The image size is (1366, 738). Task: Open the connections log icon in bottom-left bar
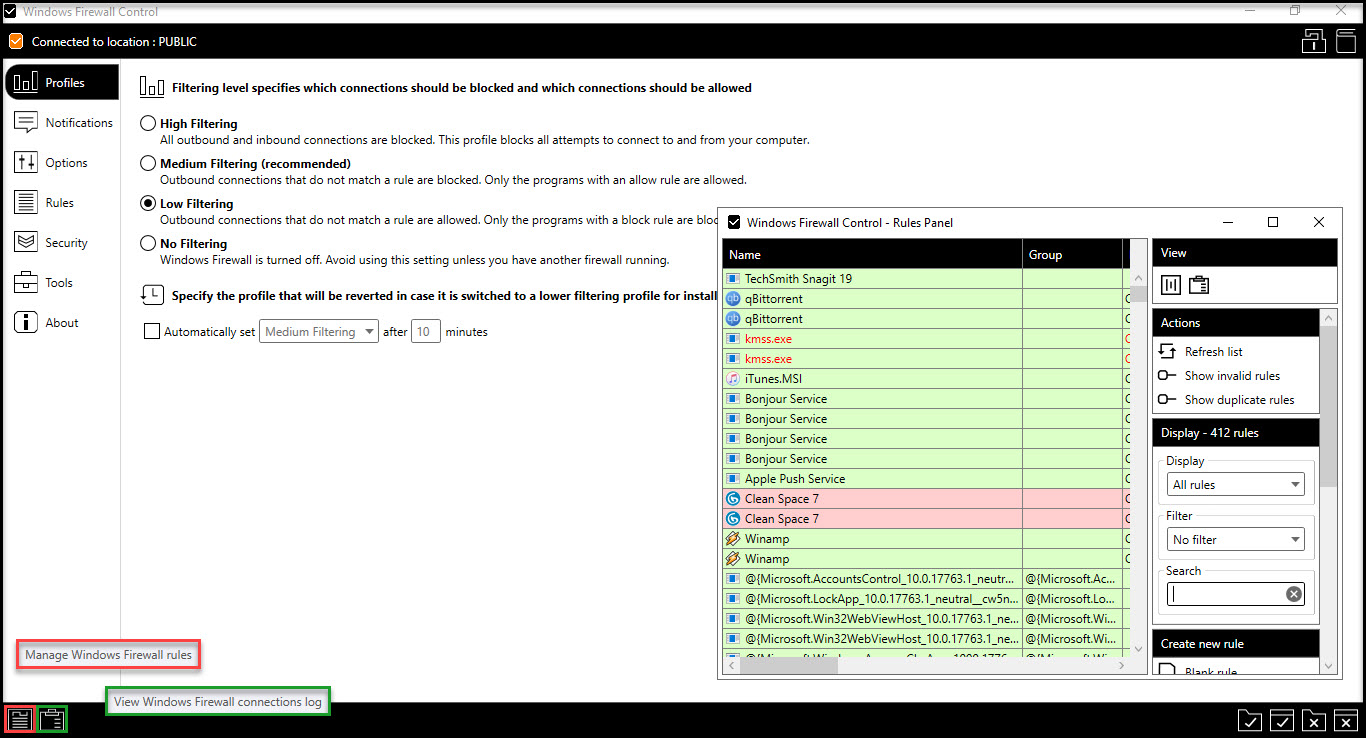coord(52,719)
